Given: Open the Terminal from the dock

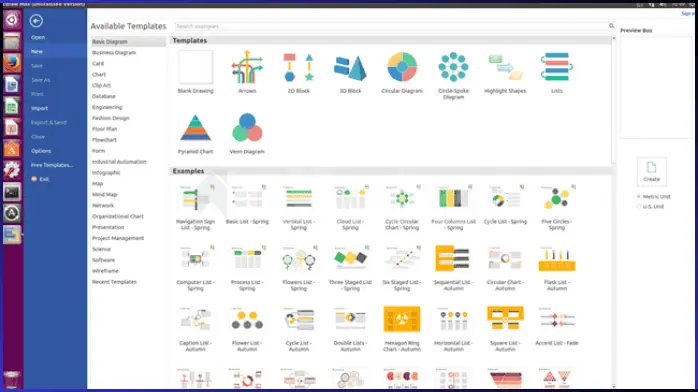Looking at the screenshot, I should [12, 192].
